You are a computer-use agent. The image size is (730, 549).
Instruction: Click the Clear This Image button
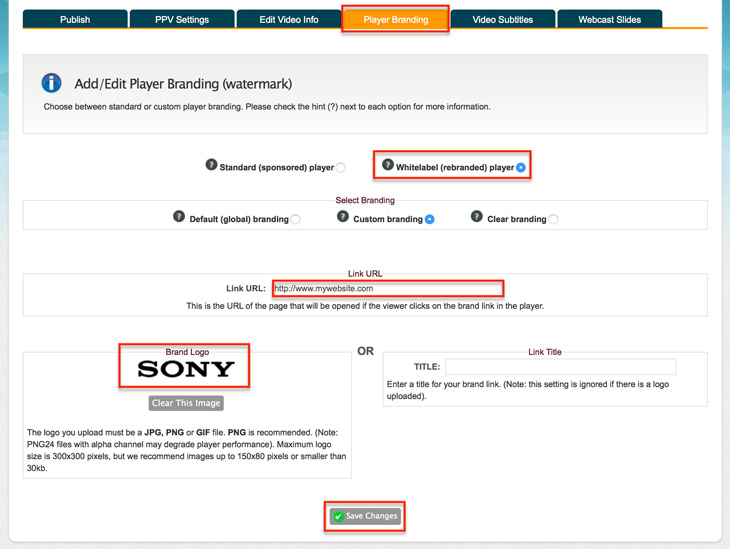[x=186, y=403]
